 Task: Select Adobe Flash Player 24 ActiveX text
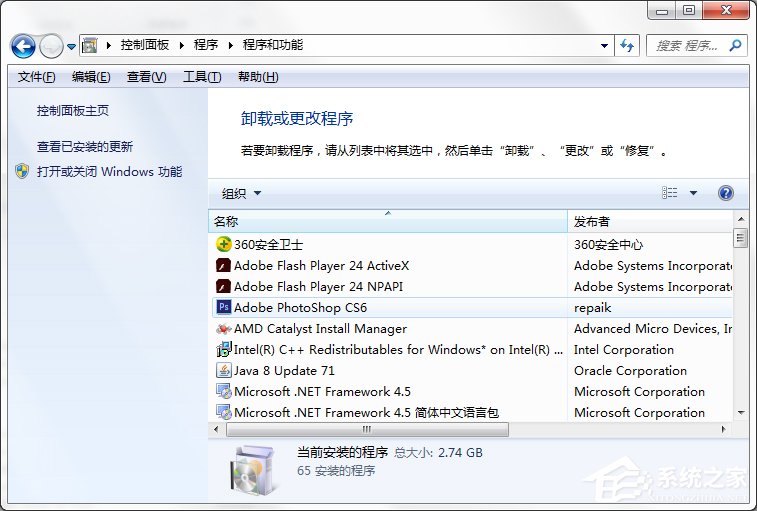click(x=322, y=266)
